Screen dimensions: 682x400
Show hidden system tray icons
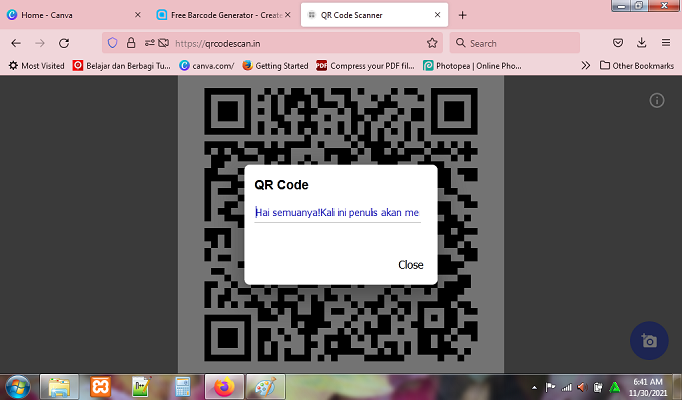tap(535, 388)
